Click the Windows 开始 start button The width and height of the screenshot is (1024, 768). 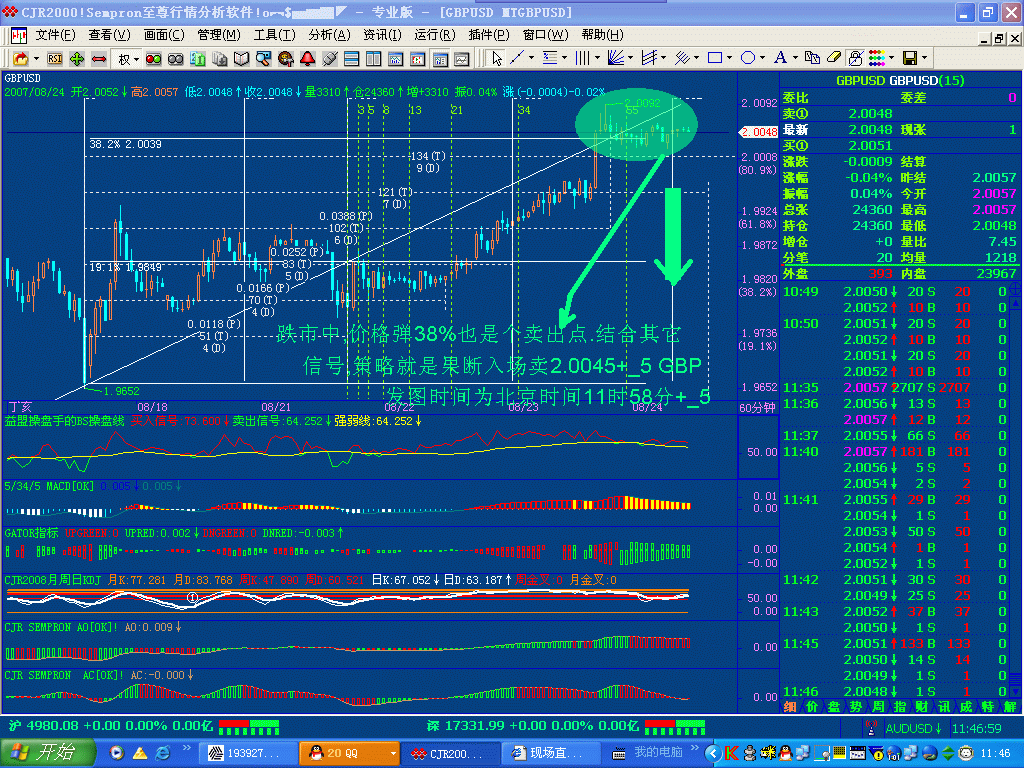click(48, 753)
